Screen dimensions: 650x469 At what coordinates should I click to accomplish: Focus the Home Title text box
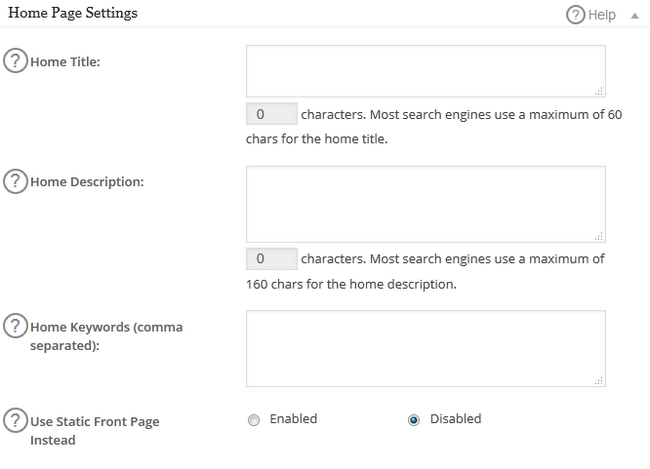425,71
